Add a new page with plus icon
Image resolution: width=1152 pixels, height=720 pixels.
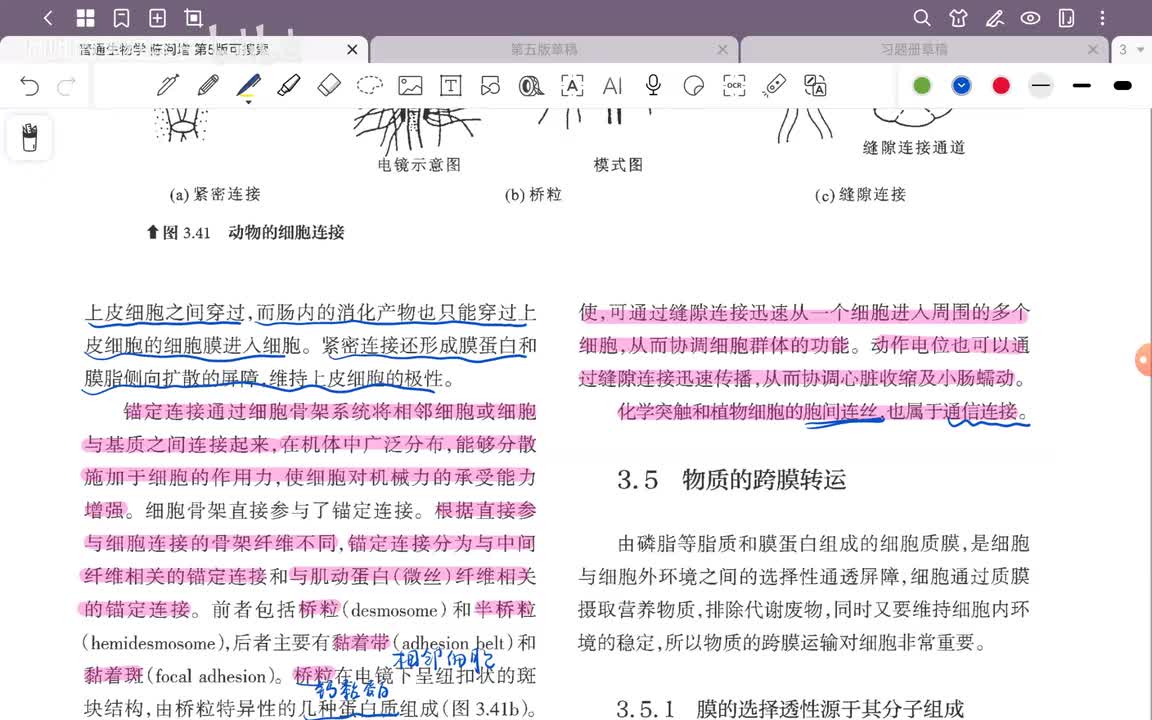[x=157, y=18]
